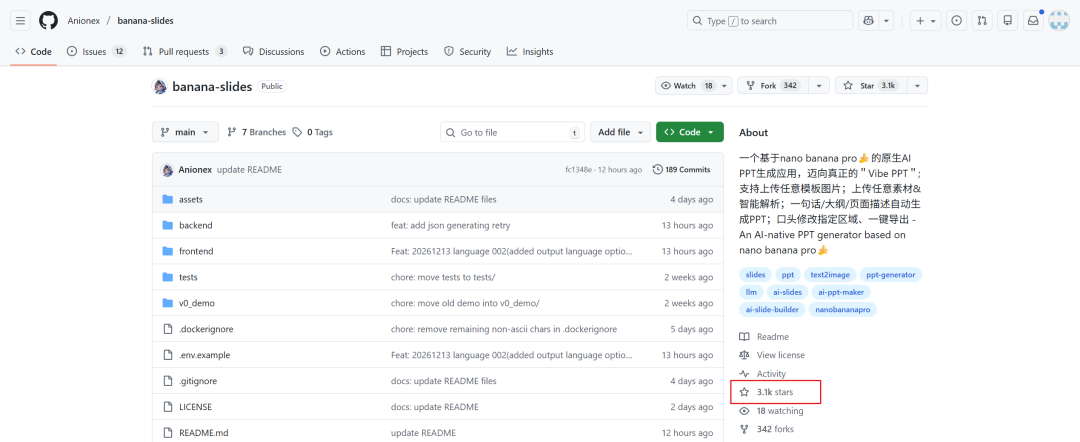1080x442 pixels.
Task: Open the View license link
Action: tap(772, 355)
